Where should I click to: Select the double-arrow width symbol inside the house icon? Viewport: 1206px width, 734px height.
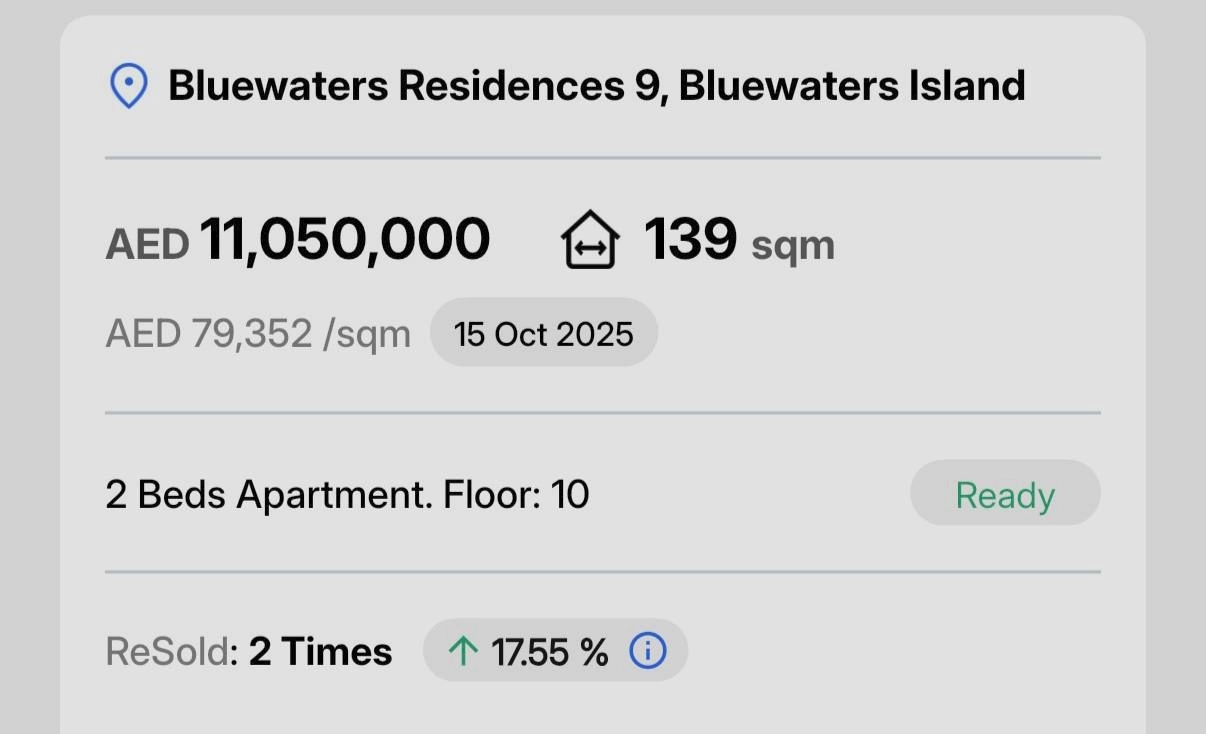[x=592, y=247]
